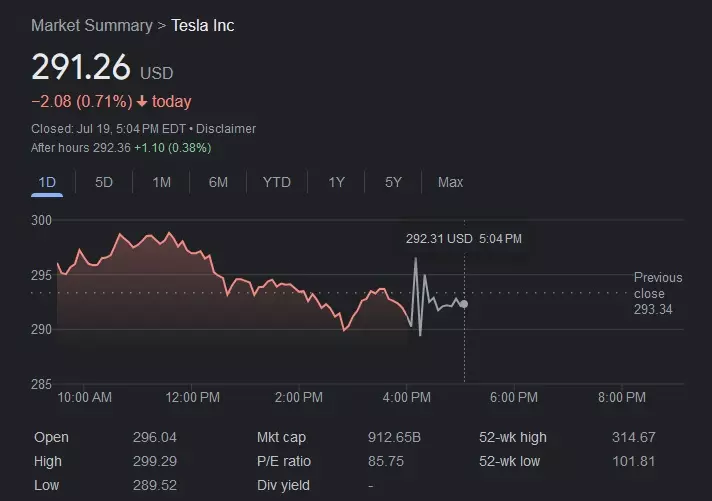Click the red down arrow icon

[142, 102]
